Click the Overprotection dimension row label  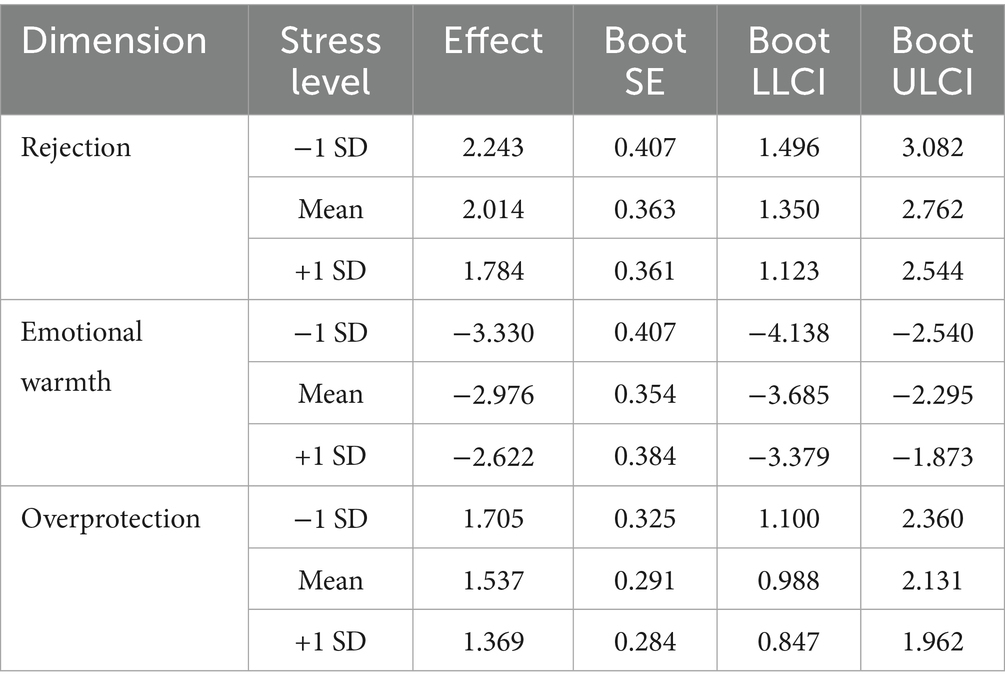(x=111, y=519)
